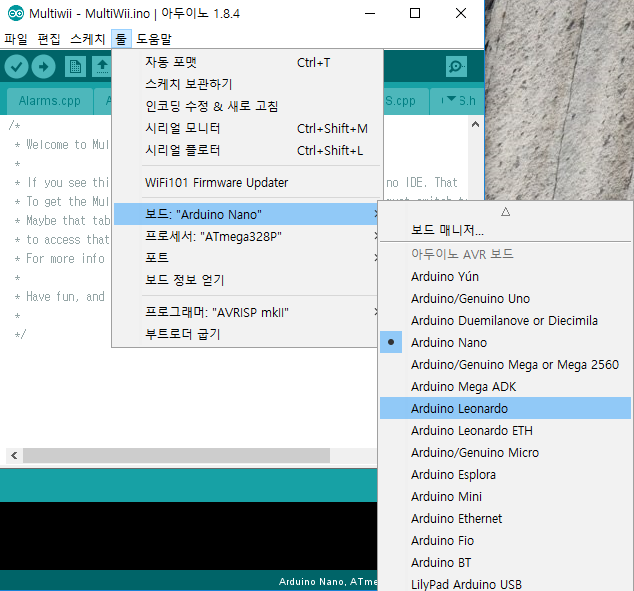Launch WiFi101 Firmware Updater
This screenshot has height=591, width=634.
(x=248, y=183)
